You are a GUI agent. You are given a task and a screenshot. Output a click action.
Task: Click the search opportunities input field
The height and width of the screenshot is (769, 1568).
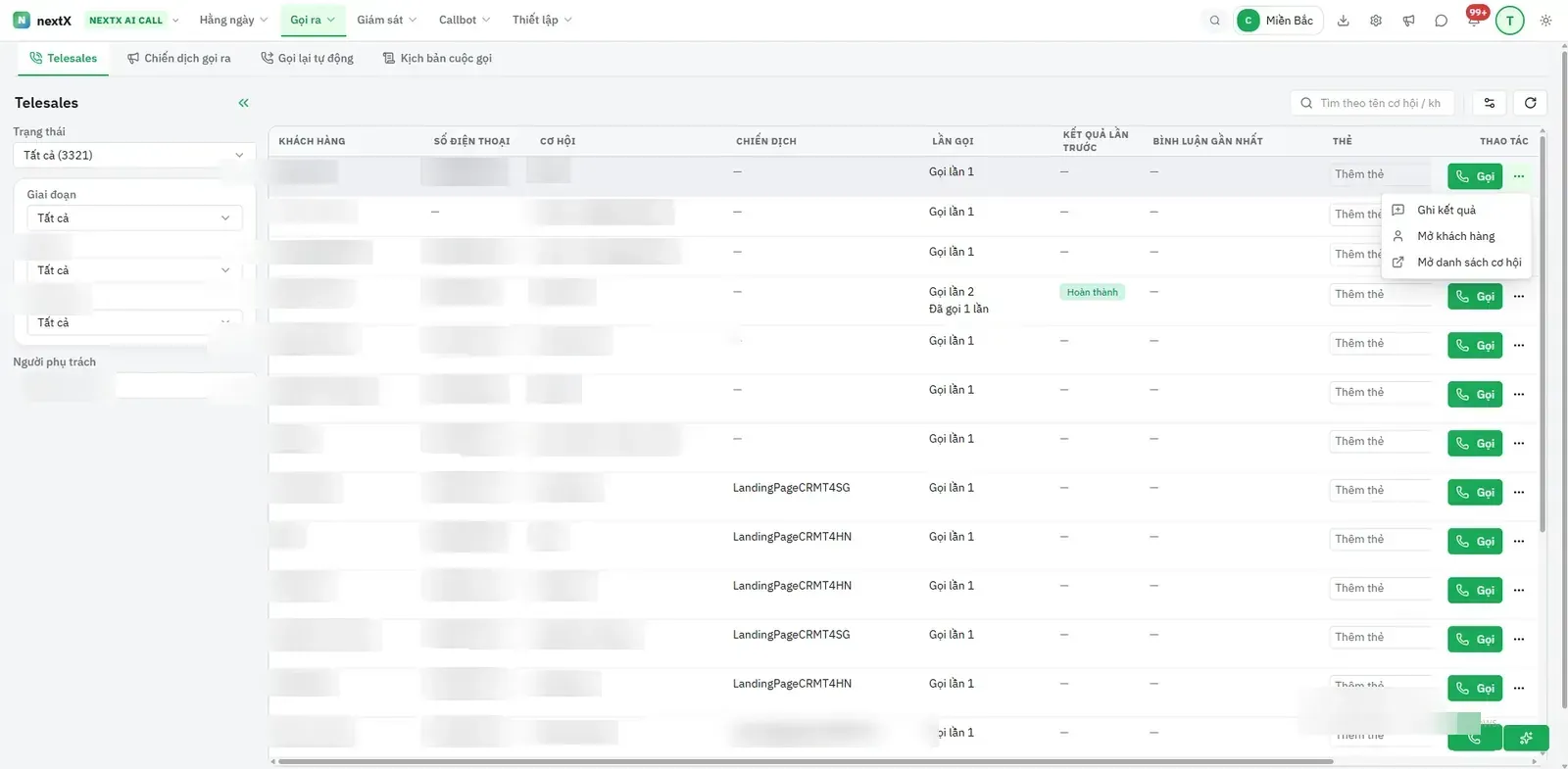[1372, 103]
